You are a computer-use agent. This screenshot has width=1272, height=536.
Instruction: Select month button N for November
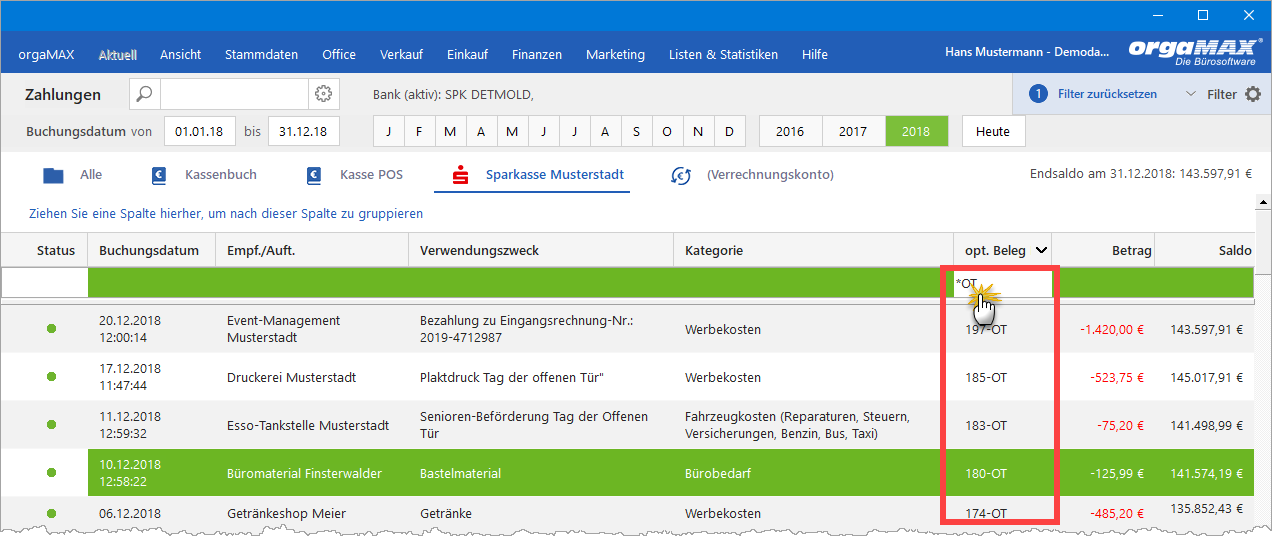(x=698, y=131)
